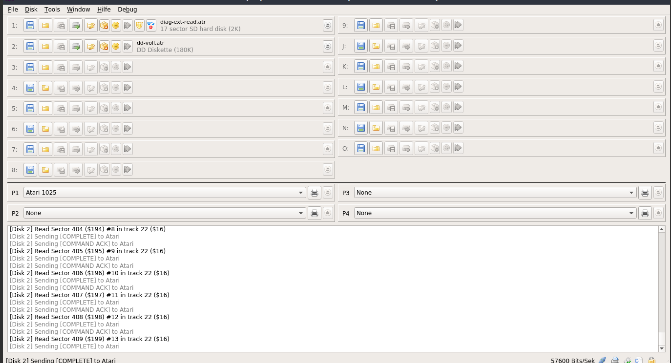Open the P2 None printer dropdown
This screenshot has height=363, width=671.
click(x=164, y=213)
